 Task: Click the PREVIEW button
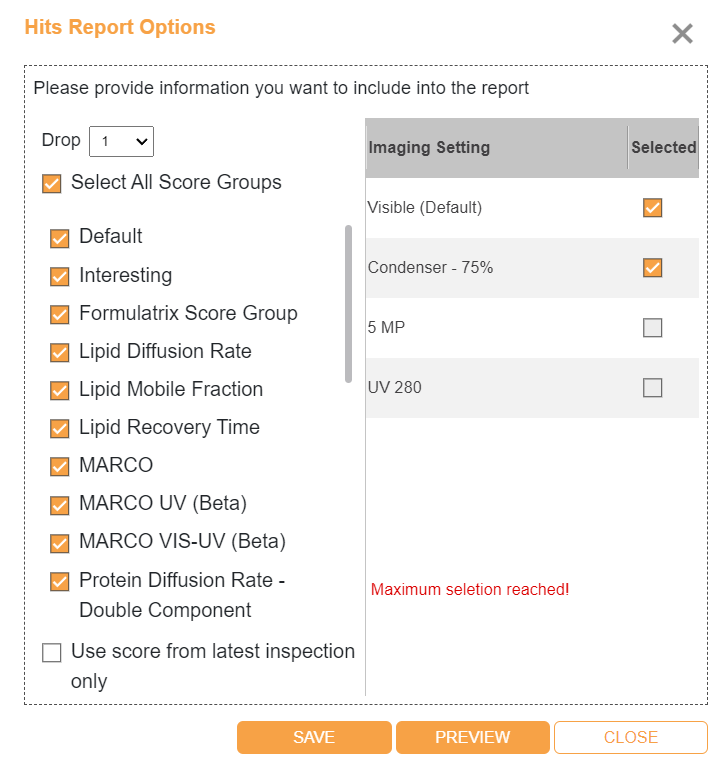tap(473, 737)
